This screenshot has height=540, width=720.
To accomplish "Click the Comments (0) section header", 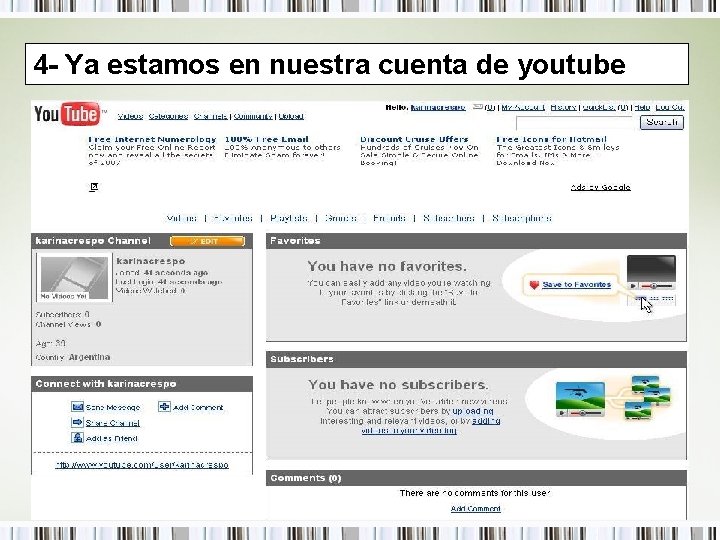I will pyautogui.click(x=476, y=478).
